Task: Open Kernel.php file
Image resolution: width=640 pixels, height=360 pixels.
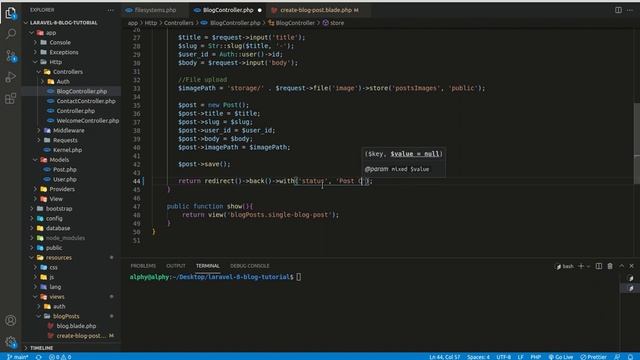Action: pos(67,150)
